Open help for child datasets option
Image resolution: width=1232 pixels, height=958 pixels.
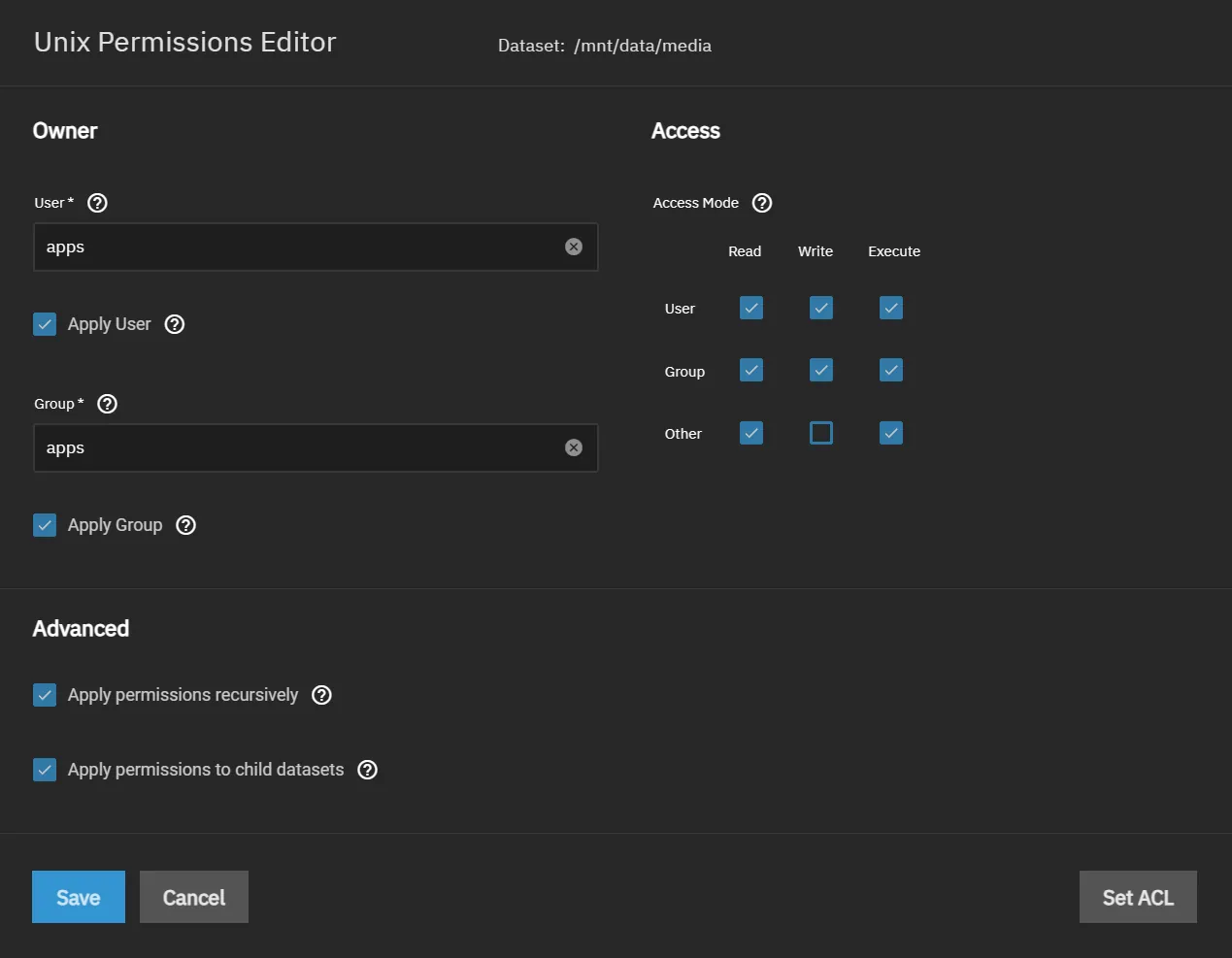pyautogui.click(x=367, y=770)
